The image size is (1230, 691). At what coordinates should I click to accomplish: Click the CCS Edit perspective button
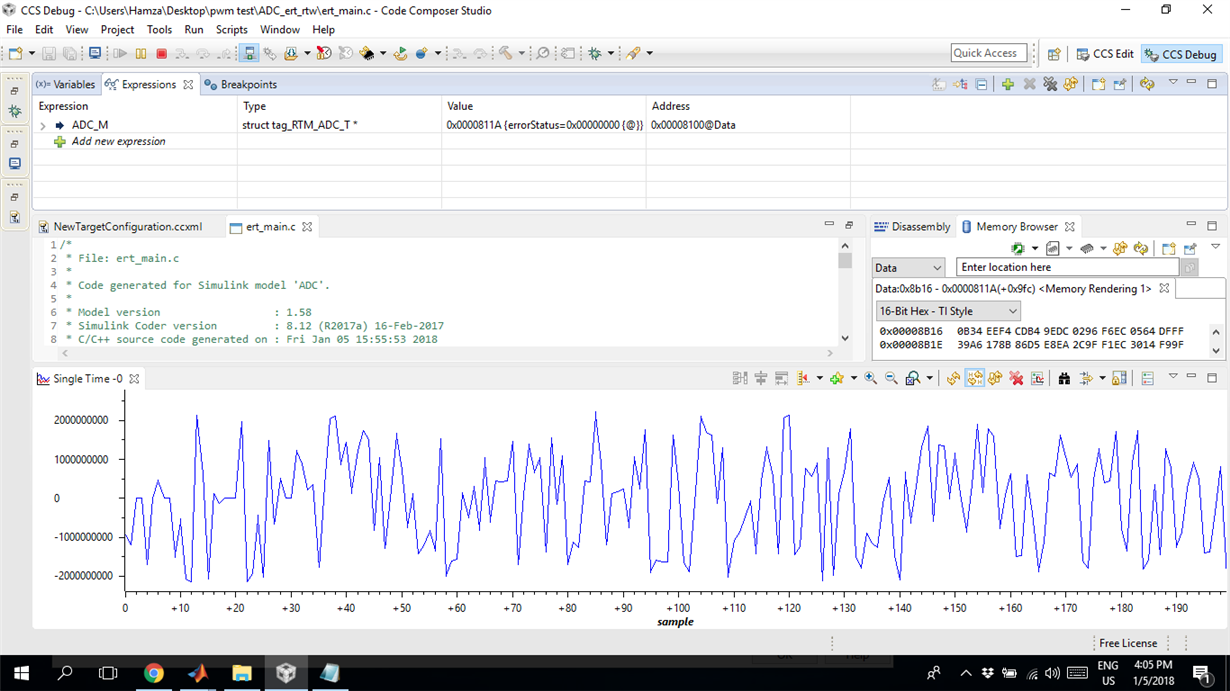click(x=1107, y=54)
